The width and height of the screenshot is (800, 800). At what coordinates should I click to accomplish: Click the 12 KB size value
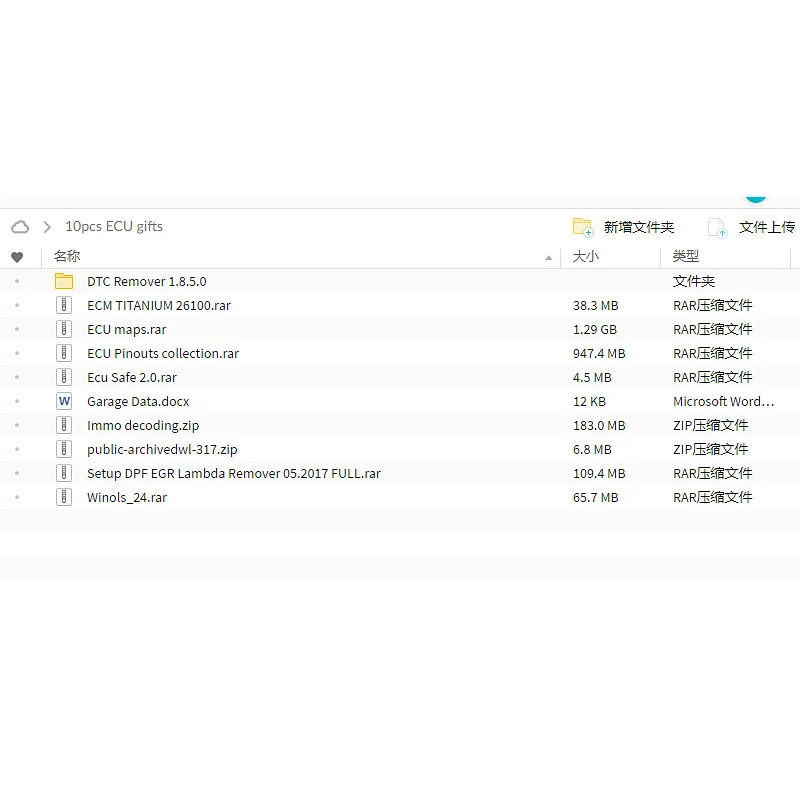tap(589, 402)
